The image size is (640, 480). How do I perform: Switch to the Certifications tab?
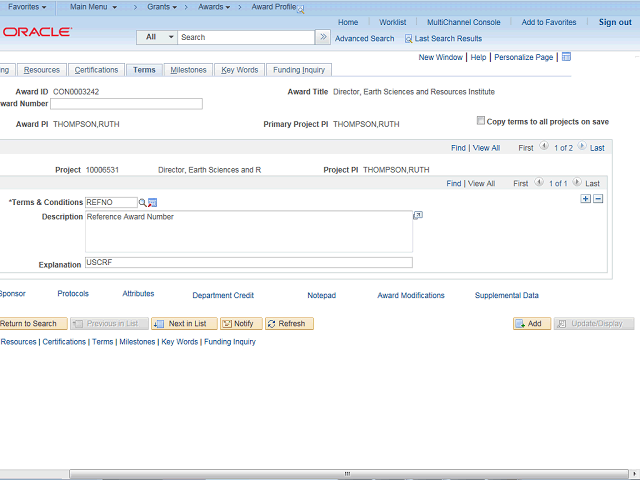96,70
